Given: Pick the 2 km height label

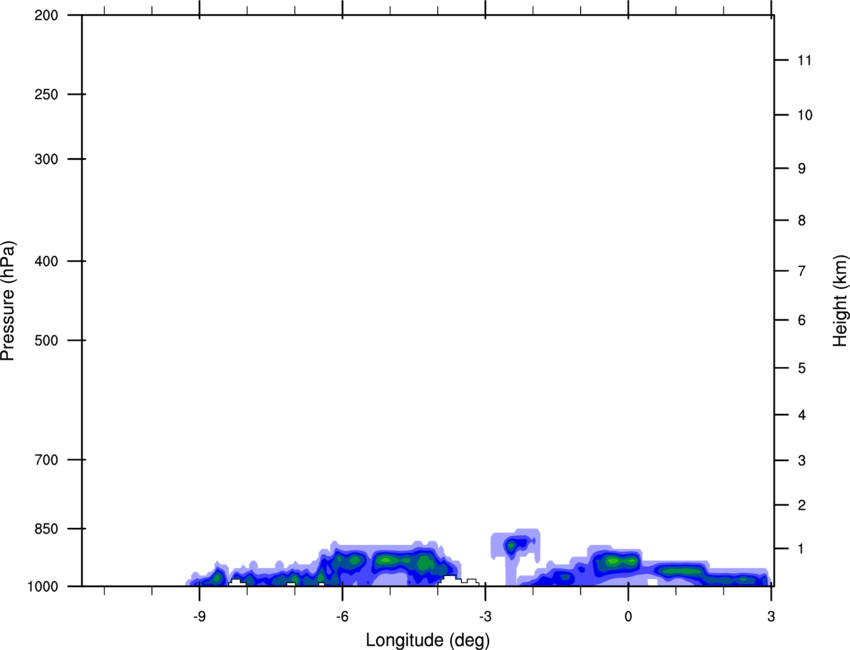Looking at the screenshot, I should tap(802, 505).
